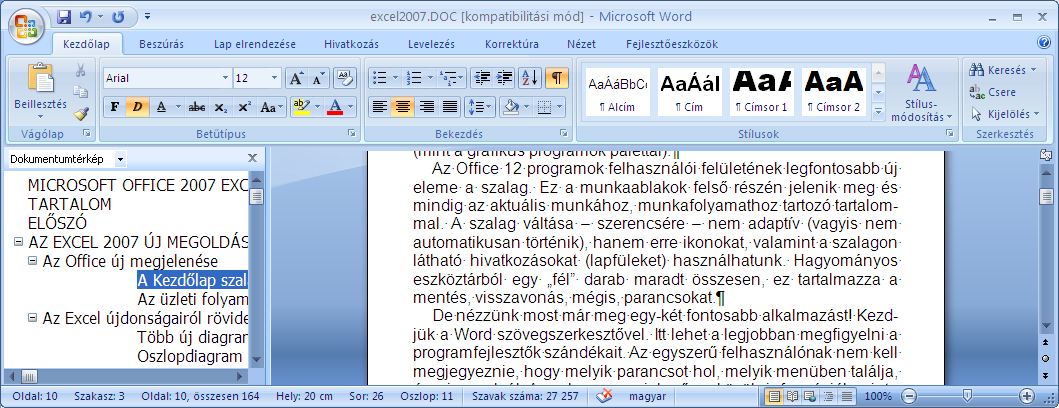Viewport: 1059px width, 408px height.
Task: Redo the action in the quick access toolbar
Action: [118, 16]
